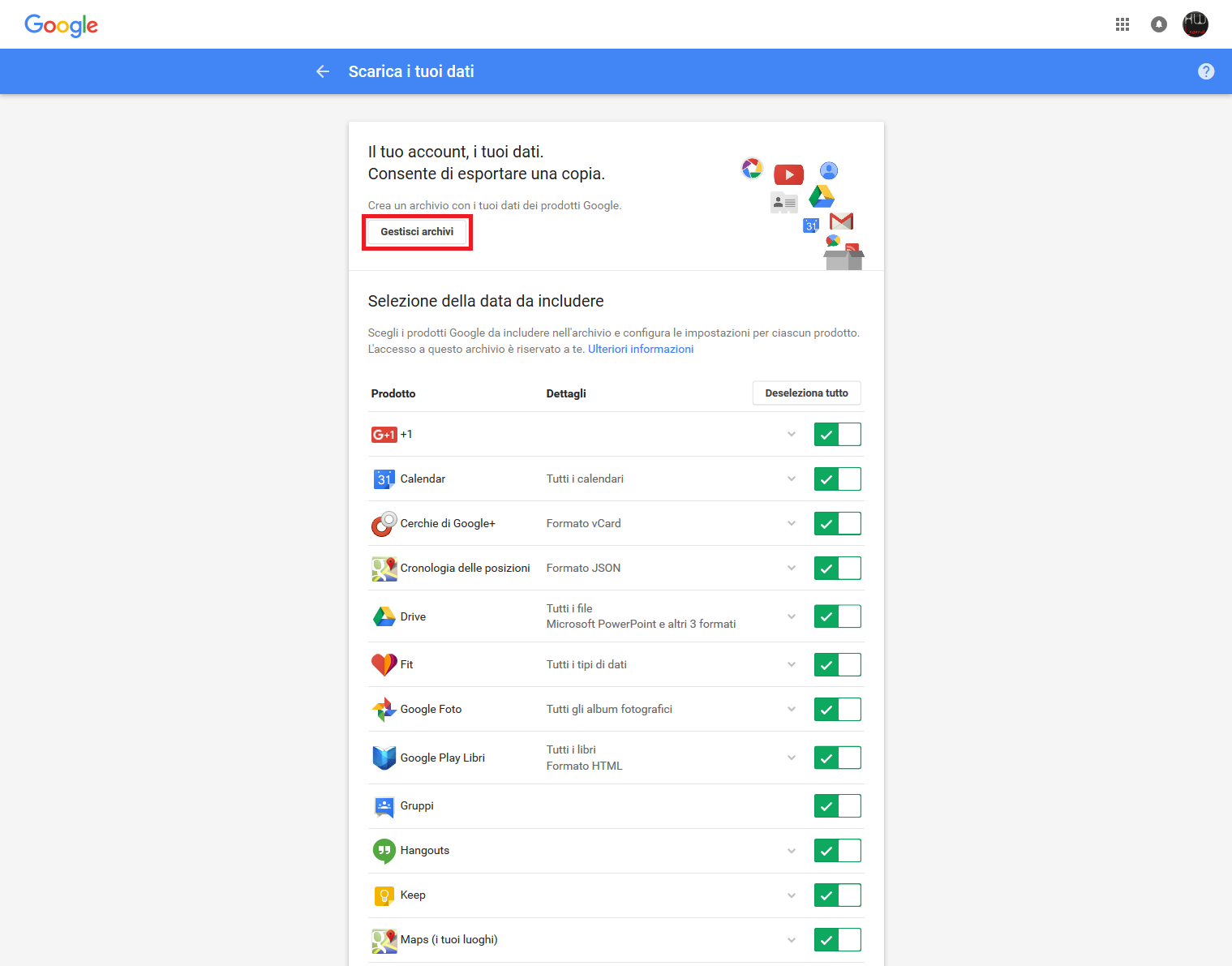Viewport: 1232px width, 966px height.
Task: Expand the Drive details chevron
Action: 792,616
